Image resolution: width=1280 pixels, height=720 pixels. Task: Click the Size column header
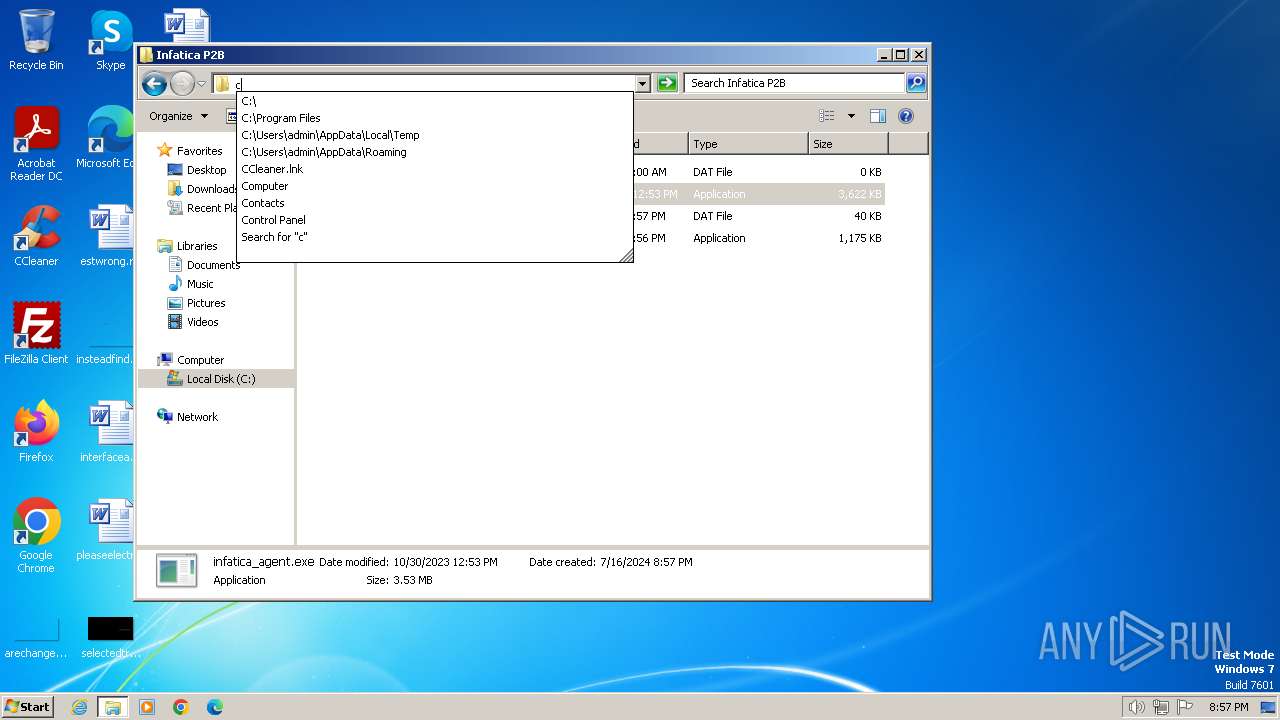(848, 144)
